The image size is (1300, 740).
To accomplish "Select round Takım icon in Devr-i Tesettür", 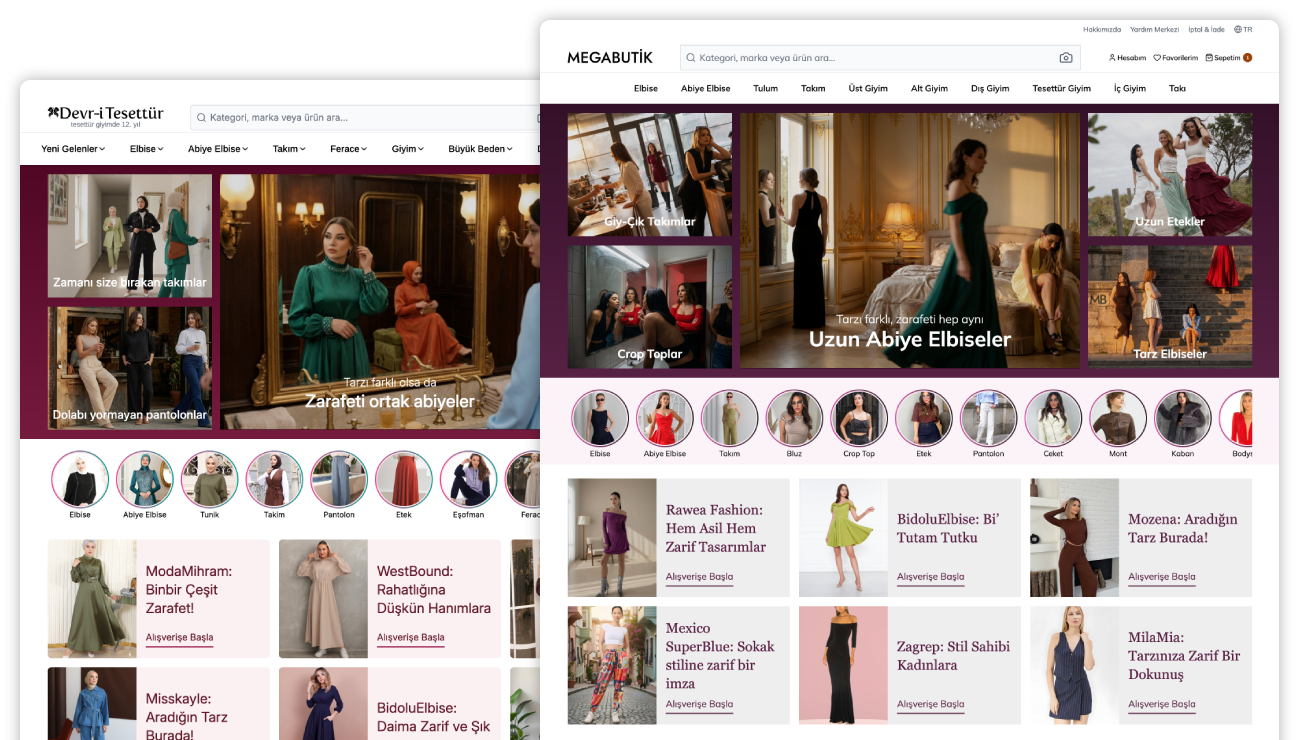I will coord(274,479).
